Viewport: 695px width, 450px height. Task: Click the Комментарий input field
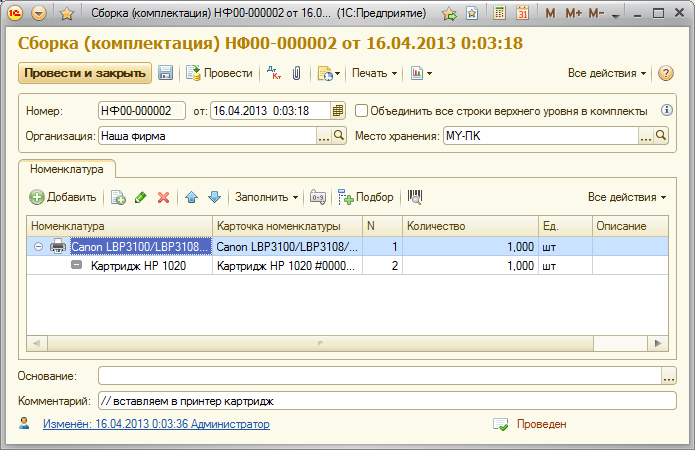click(x=387, y=401)
